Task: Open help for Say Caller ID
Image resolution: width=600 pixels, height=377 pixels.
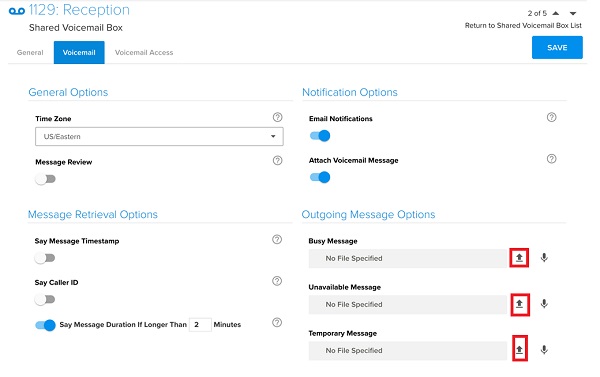Action: 277,281
